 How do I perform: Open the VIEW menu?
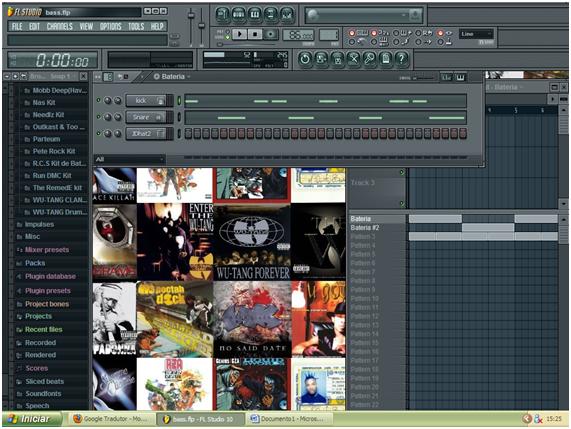pyautogui.click(x=86, y=27)
